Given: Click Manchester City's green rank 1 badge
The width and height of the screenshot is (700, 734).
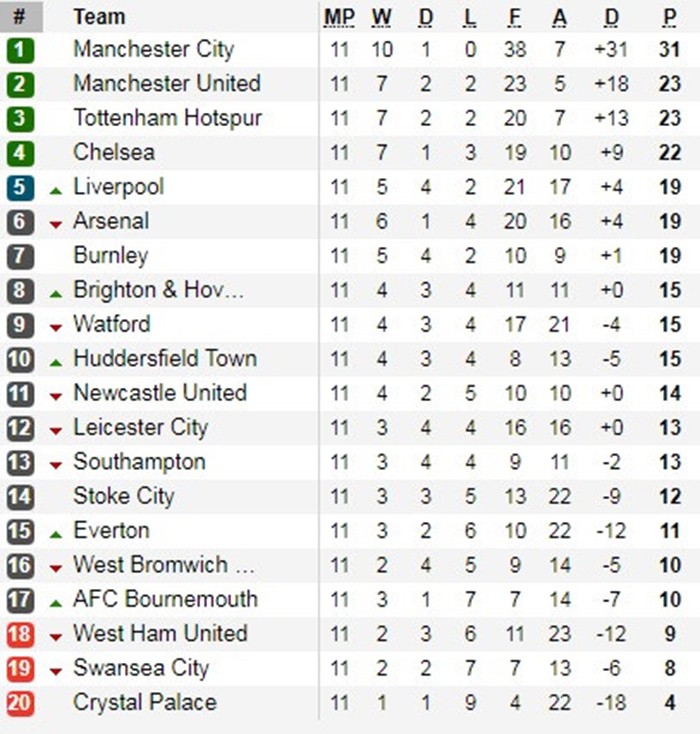Looking at the screenshot, I should click(20, 50).
